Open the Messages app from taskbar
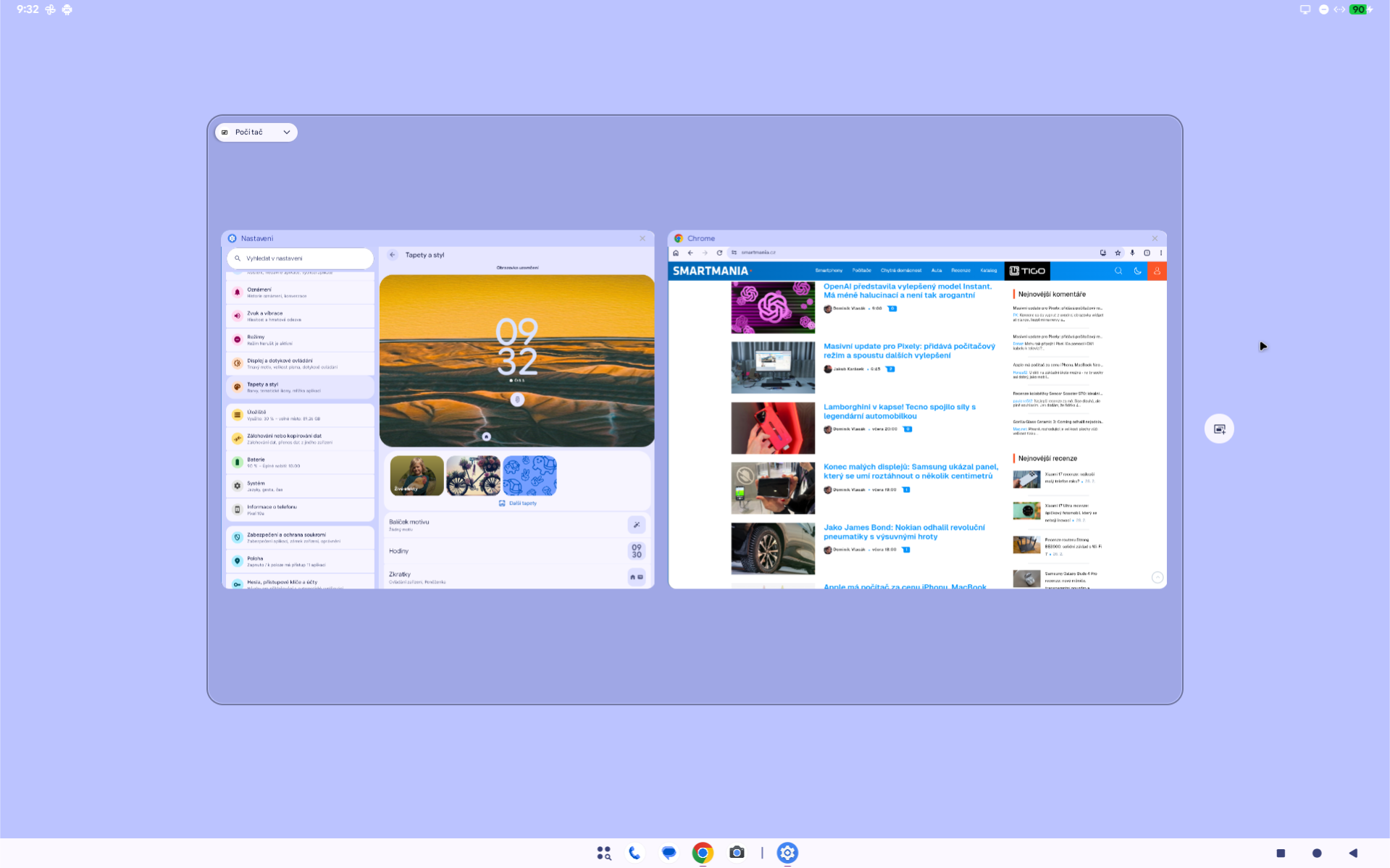Viewport: 1390px width, 868px height. coord(669,853)
